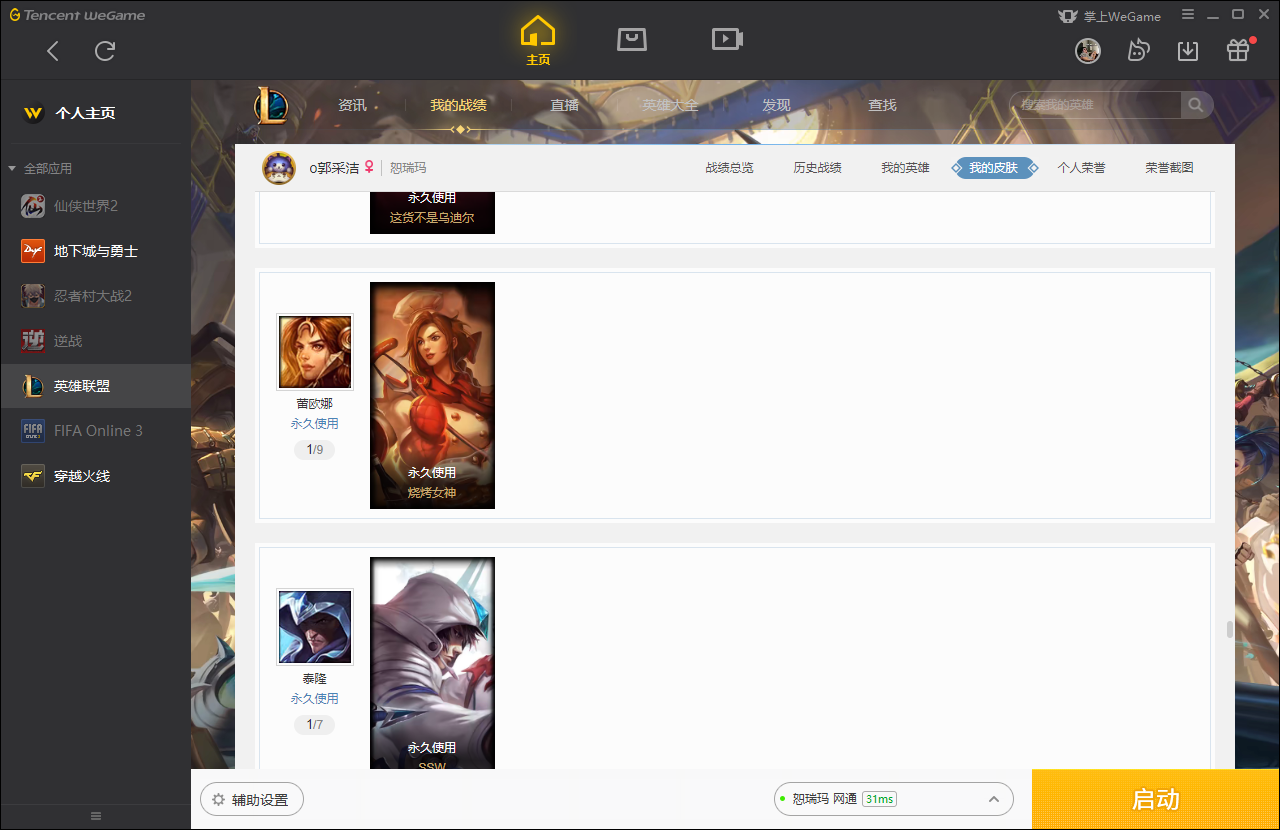The width and height of the screenshot is (1280, 830).
Task: Select 英雄联盟 in the game list
Action: 95,386
